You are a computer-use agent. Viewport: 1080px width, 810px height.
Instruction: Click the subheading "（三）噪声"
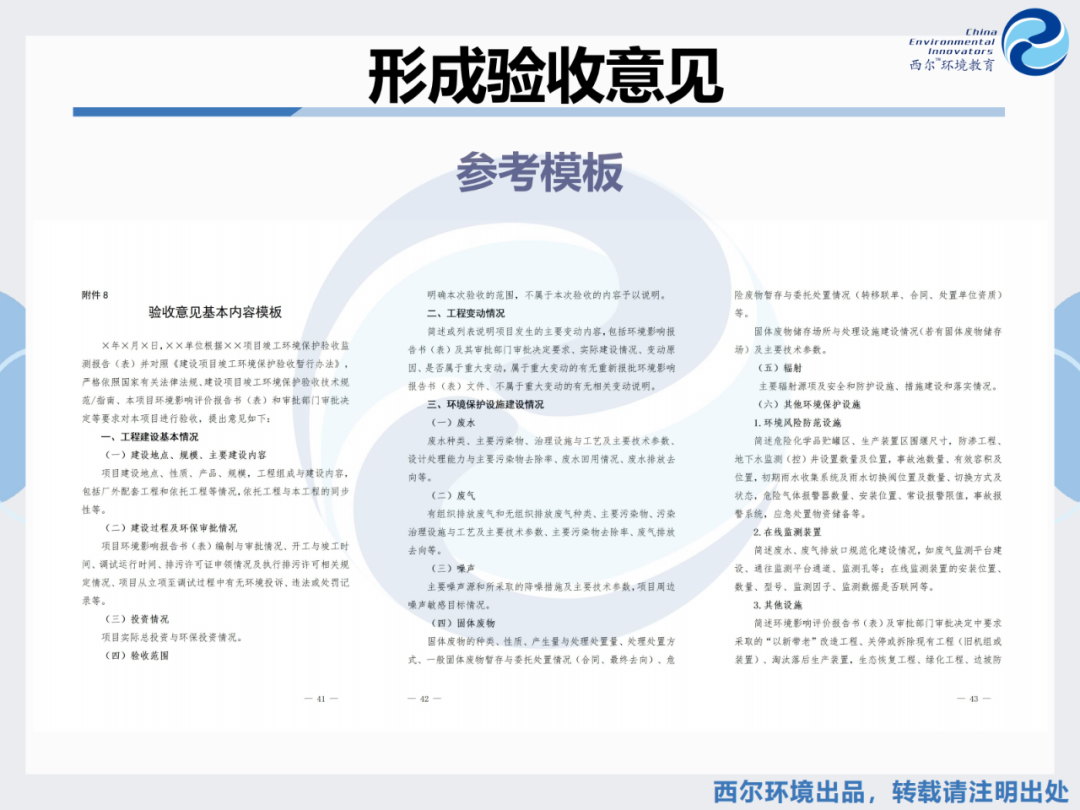pyautogui.click(x=453, y=568)
